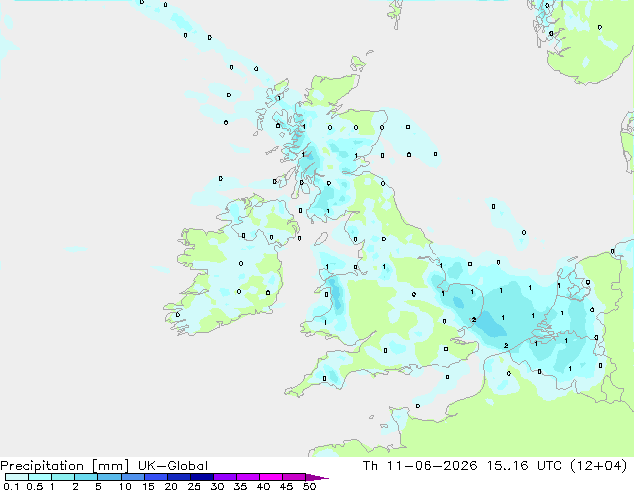634x490 pixels.
Task: Pick the 15–20 mm legend color swatch
Action: 156,477
